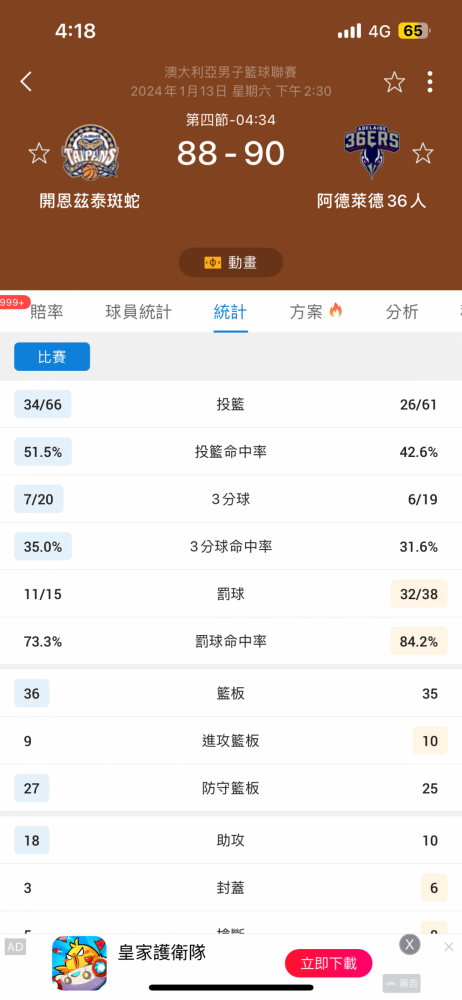Switch to the 球員統計 tab

click(138, 312)
